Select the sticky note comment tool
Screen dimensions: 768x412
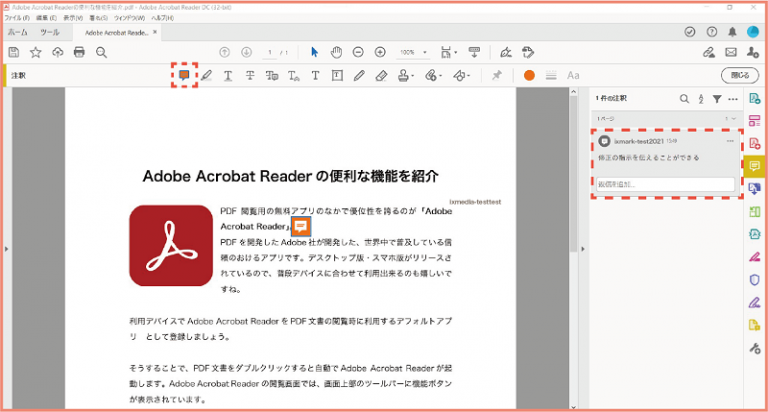[183, 75]
